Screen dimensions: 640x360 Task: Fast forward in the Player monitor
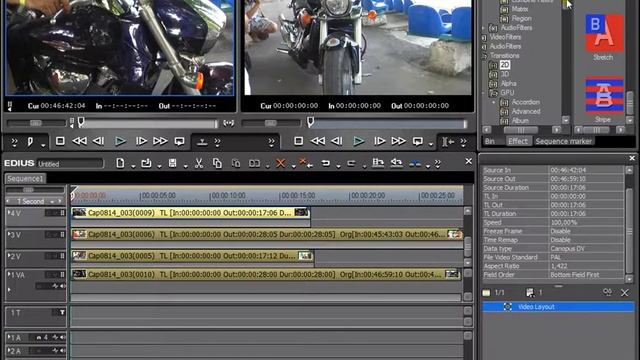click(160, 141)
